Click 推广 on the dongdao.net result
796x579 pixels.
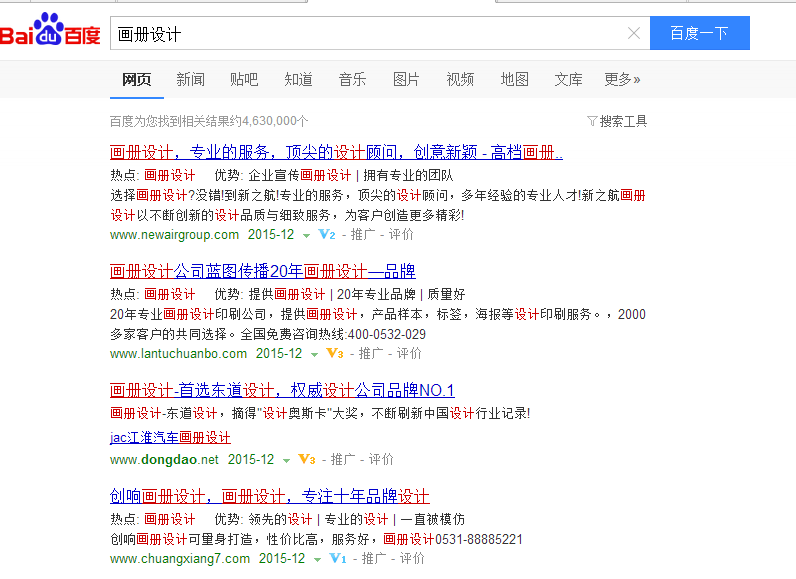tap(343, 460)
